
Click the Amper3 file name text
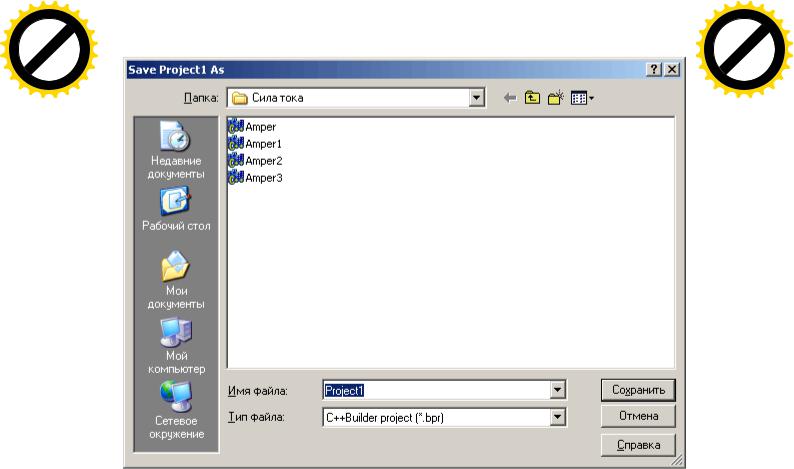tap(264, 178)
